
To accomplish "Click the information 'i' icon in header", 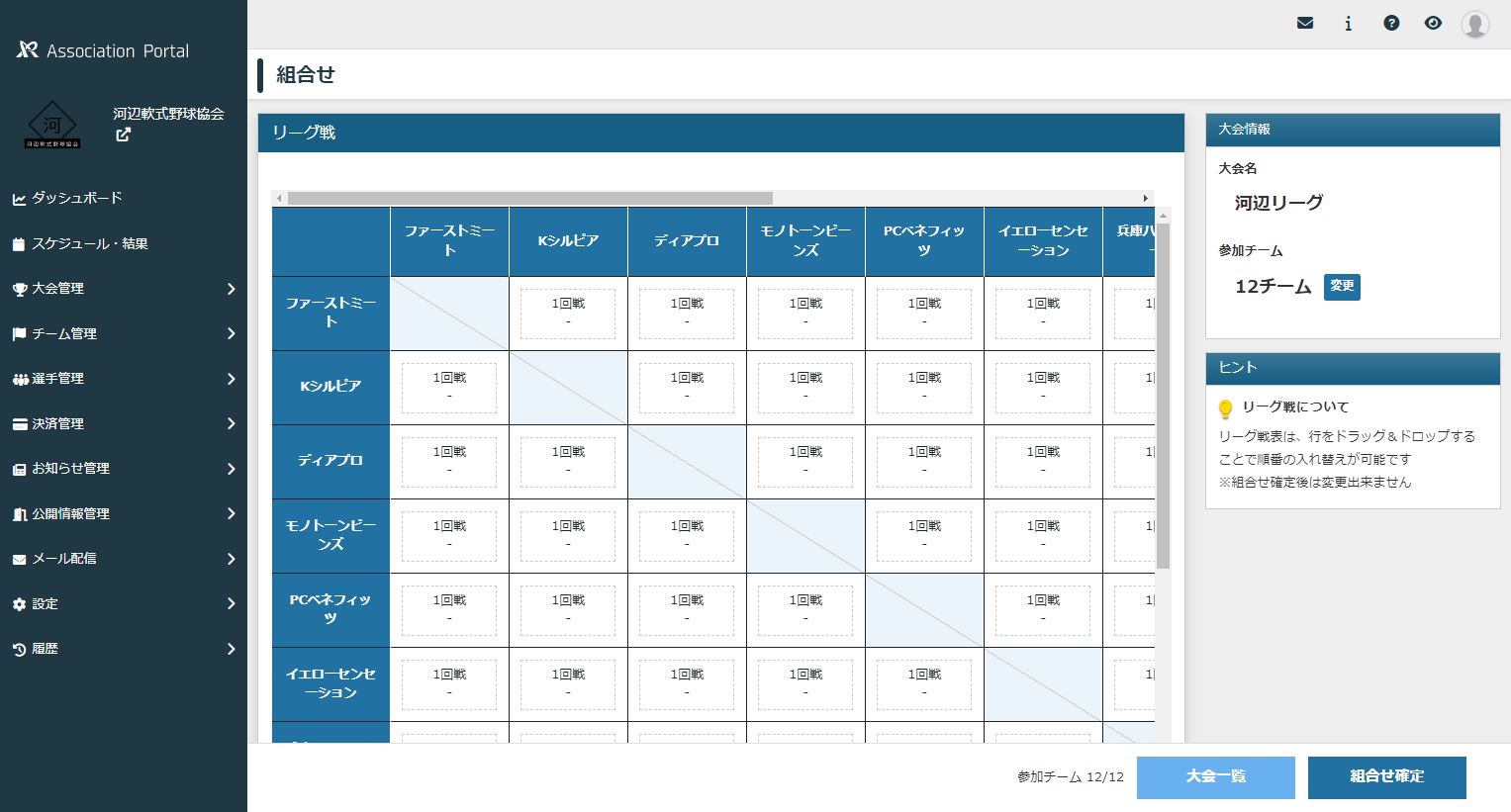I will (x=1348, y=24).
